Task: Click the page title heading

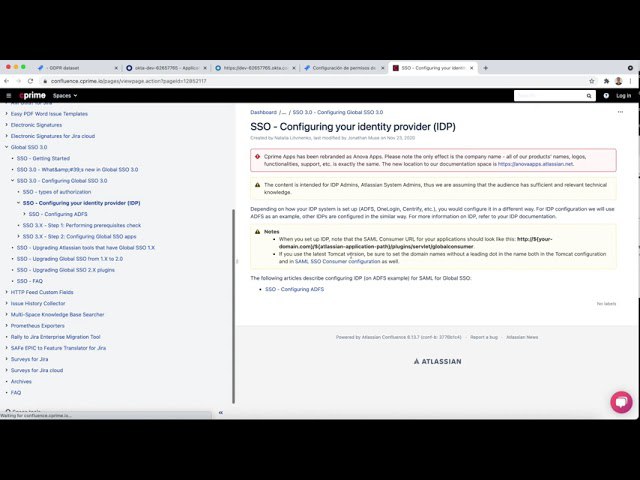Action: pyautogui.click(x=353, y=127)
